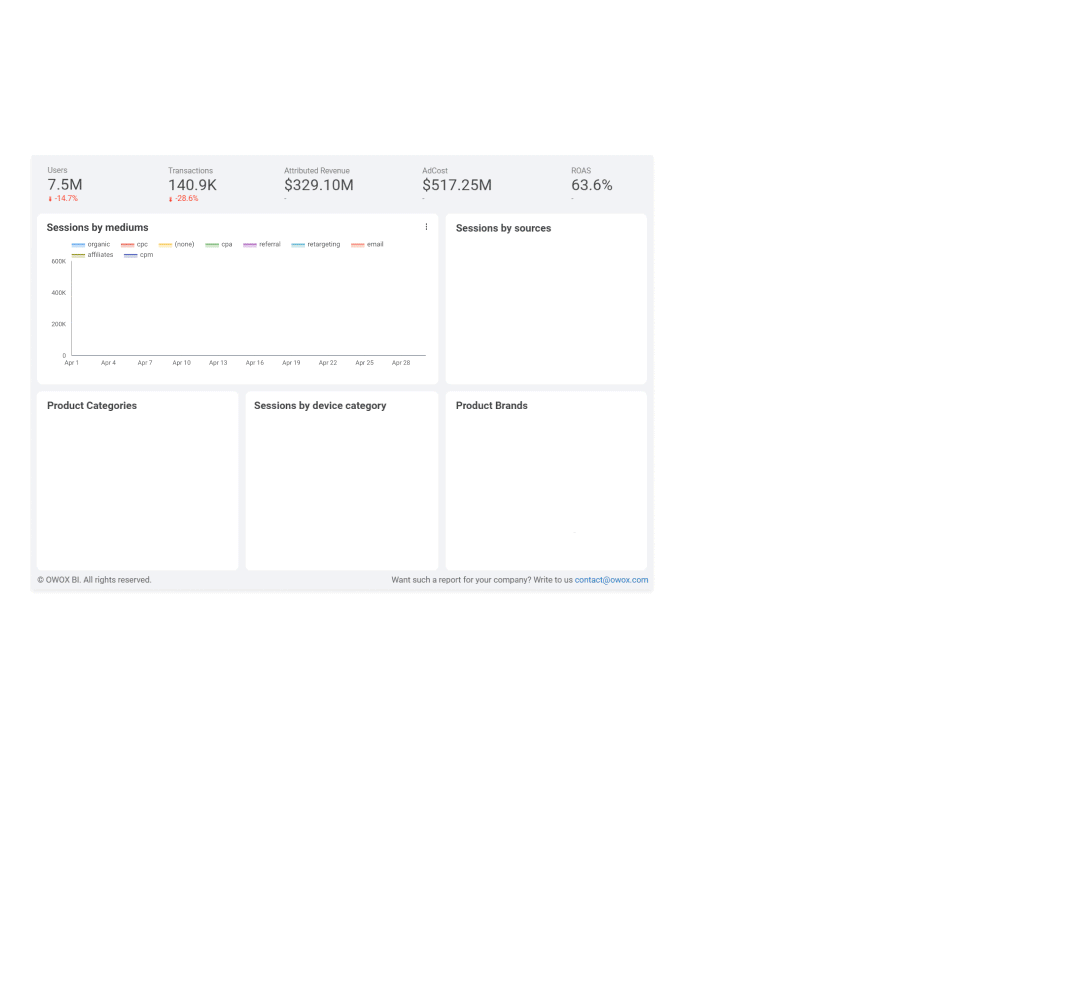Click the Users change -14.7%
Image resolution: width=1086 pixels, height=982 pixels.
pyautogui.click(x=63, y=199)
